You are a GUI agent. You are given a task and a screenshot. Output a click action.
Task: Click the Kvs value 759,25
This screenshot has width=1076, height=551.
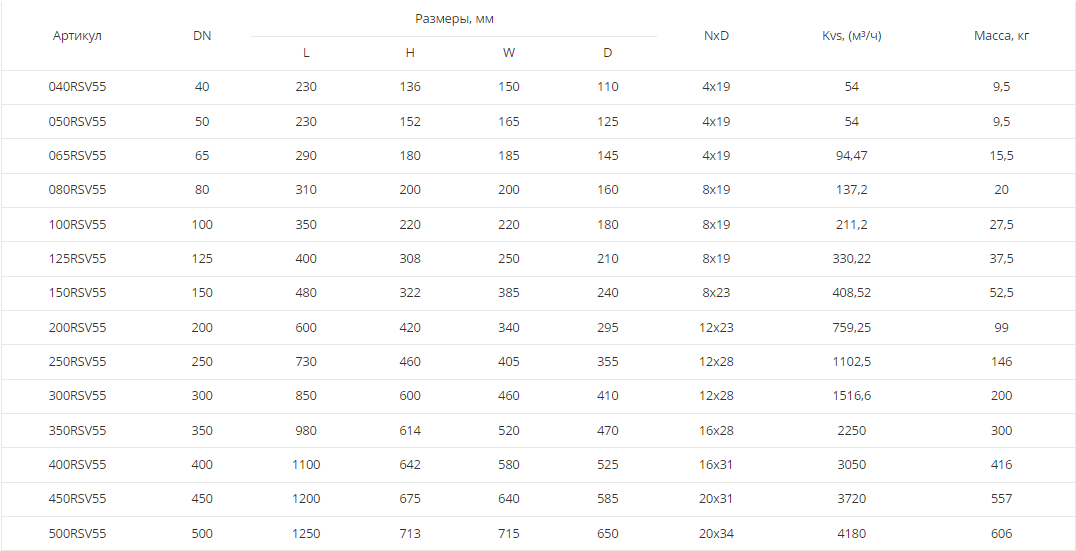(x=852, y=327)
